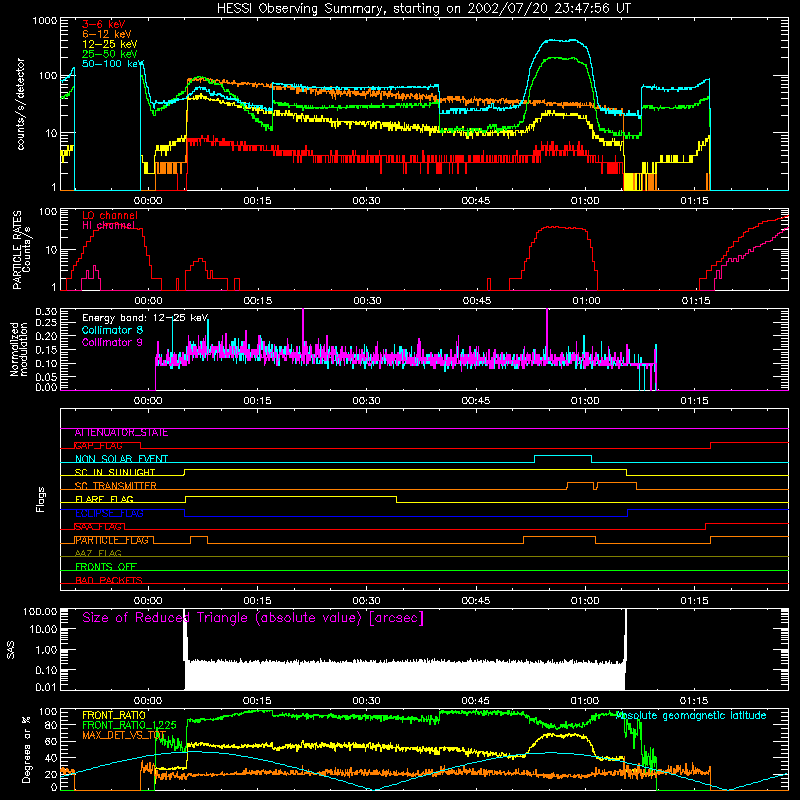Image resolution: width=800 pixels, height=800 pixels.
Task: Click the 00:45 tick under the modulation plot
Action: tap(476, 401)
